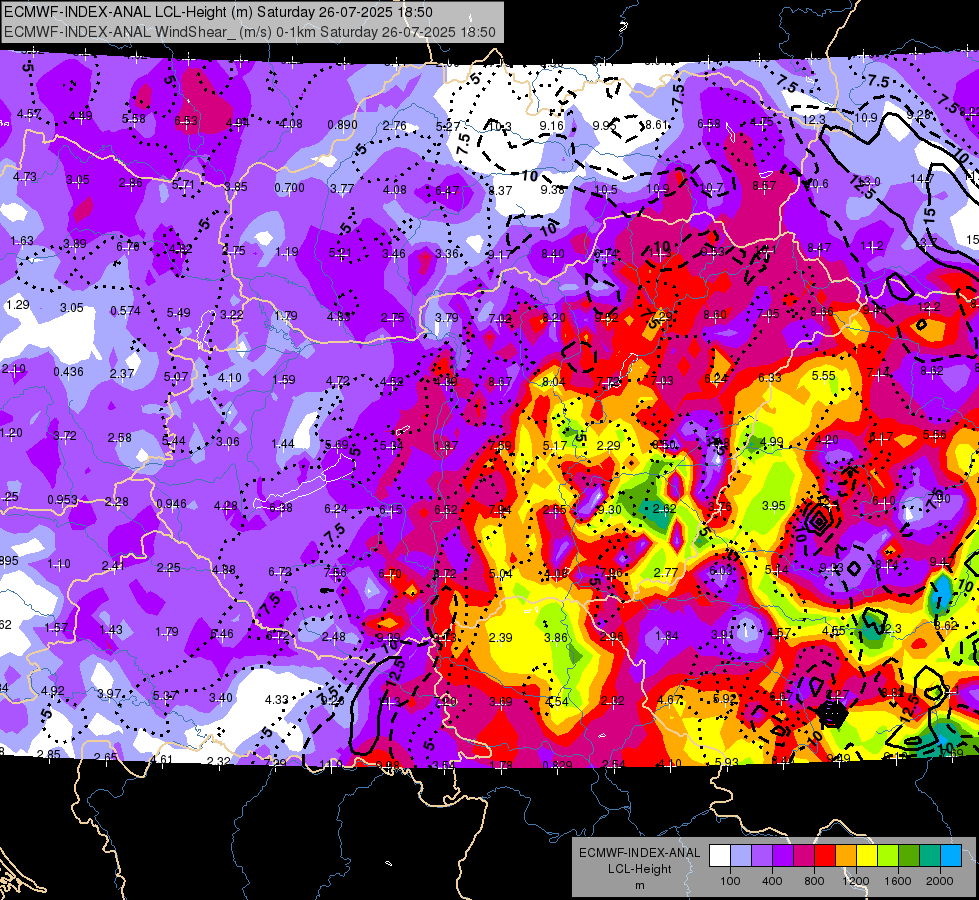This screenshot has height=900, width=979.
Task: Click the WindShear 0-1km title line at the top
Action: (250, 32)
